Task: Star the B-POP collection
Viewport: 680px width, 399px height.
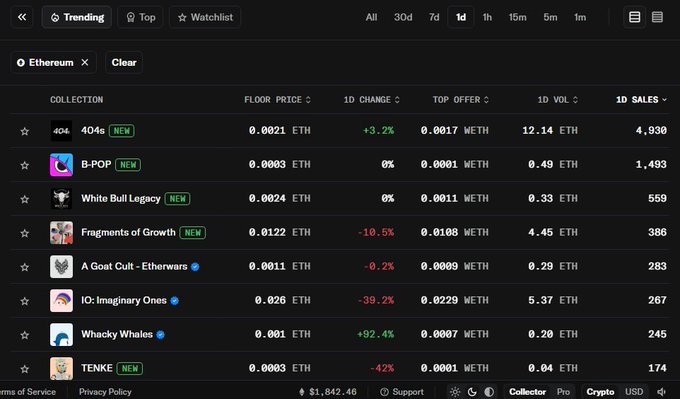Action: pyautogui.click(x=25, y=165)
